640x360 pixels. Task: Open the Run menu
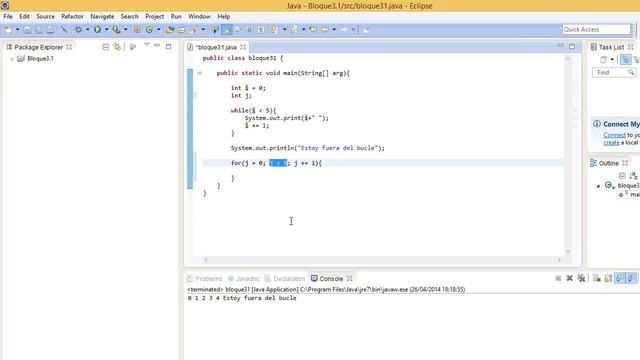click(176, 16)
